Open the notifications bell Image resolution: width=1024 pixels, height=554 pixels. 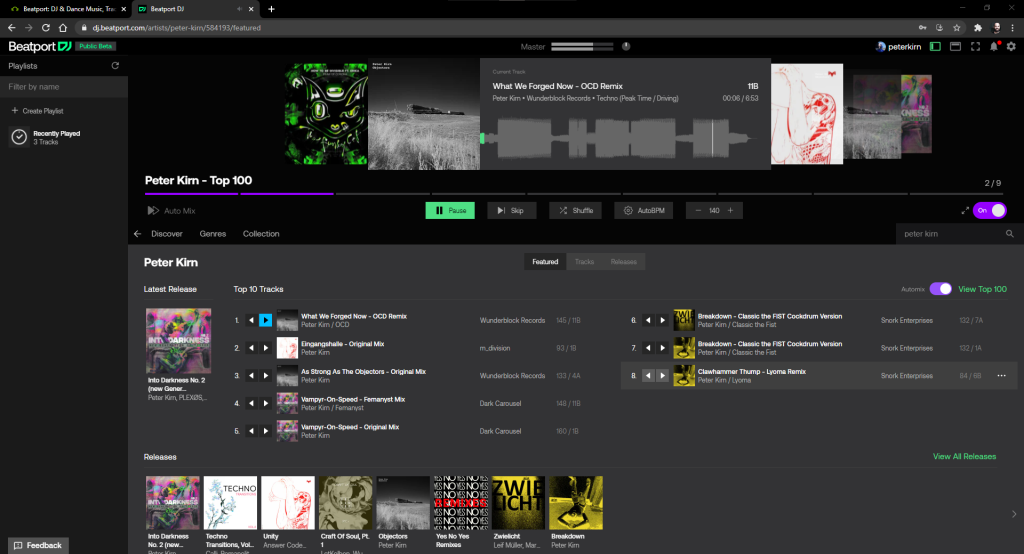(994, 46)
